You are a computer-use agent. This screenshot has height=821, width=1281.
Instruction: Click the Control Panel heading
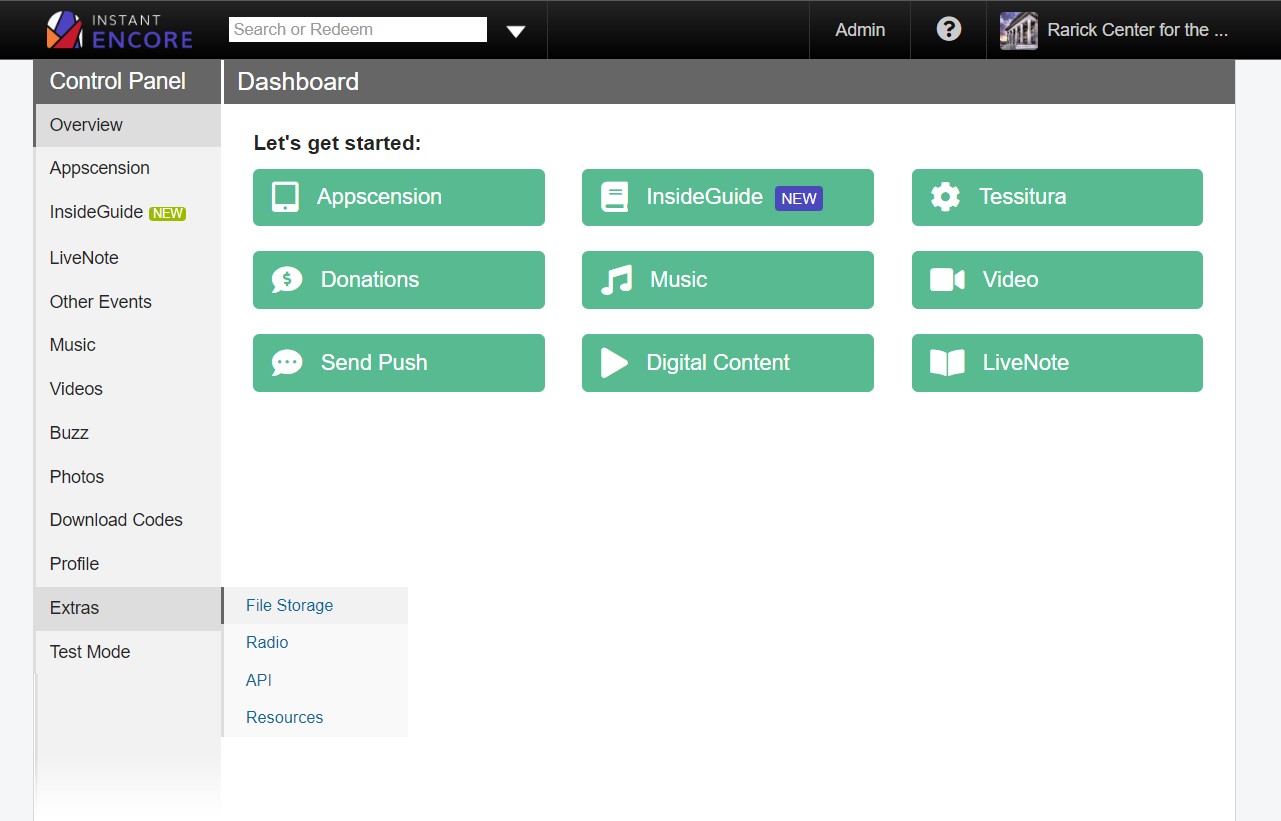pos(118,82)
